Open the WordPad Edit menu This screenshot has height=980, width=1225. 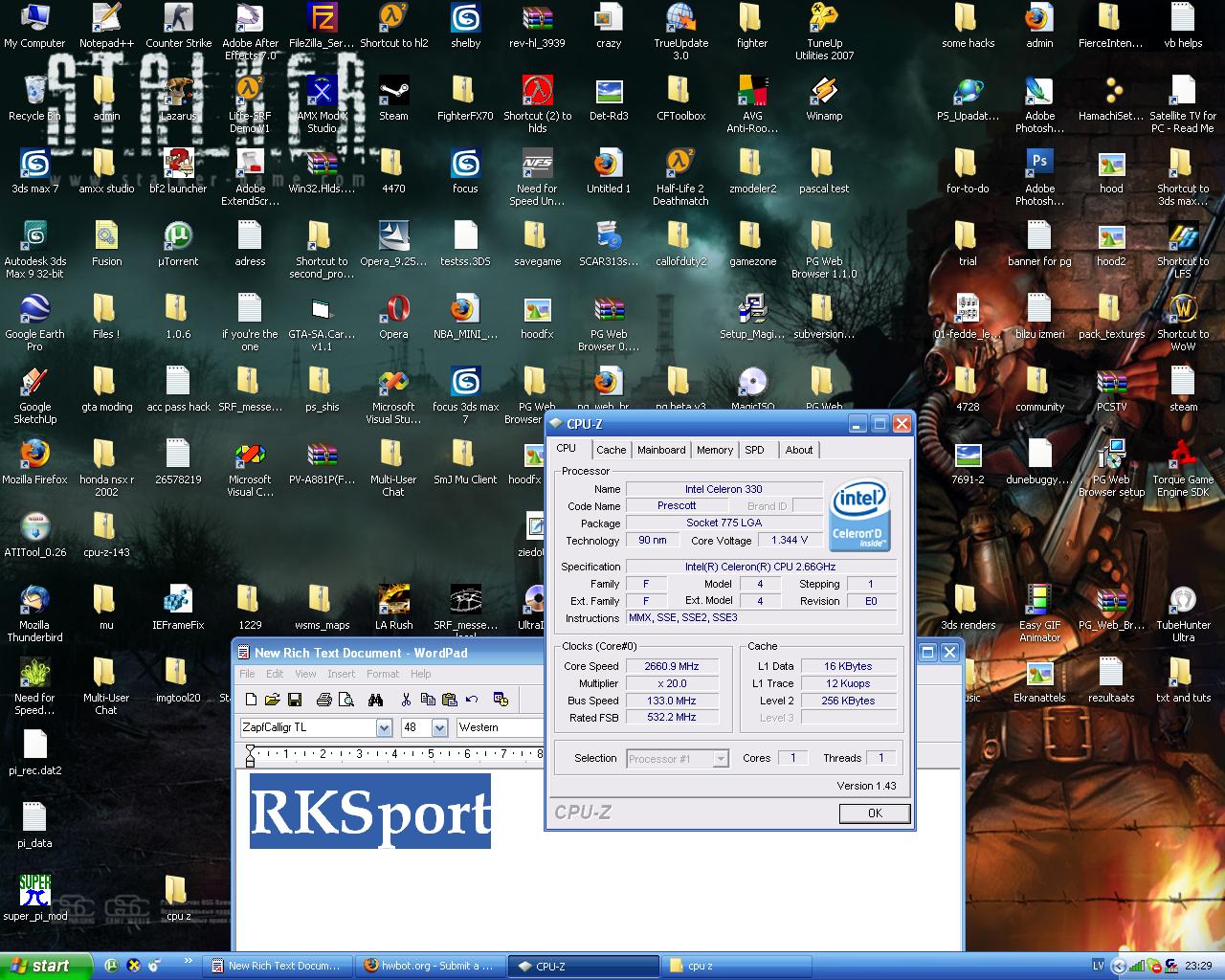coord(275,674)
